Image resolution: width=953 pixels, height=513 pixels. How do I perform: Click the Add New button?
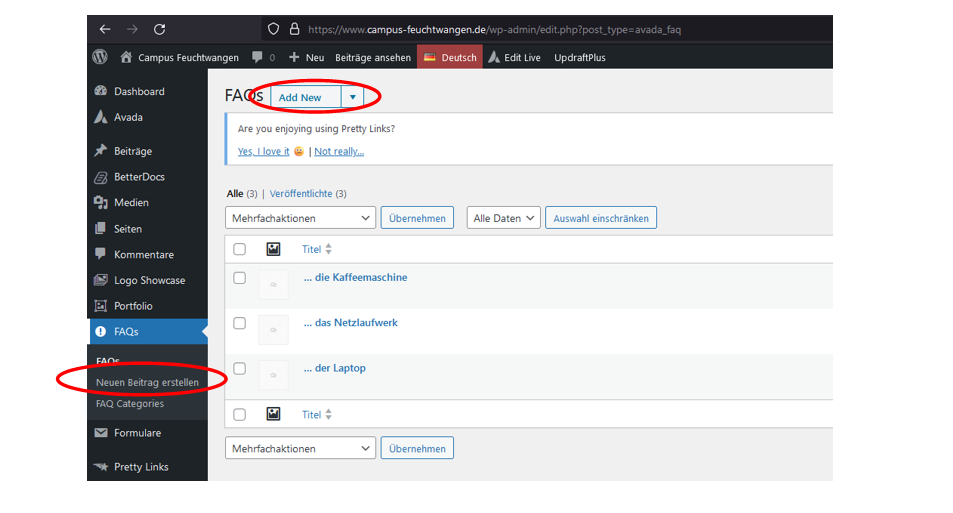306,97
